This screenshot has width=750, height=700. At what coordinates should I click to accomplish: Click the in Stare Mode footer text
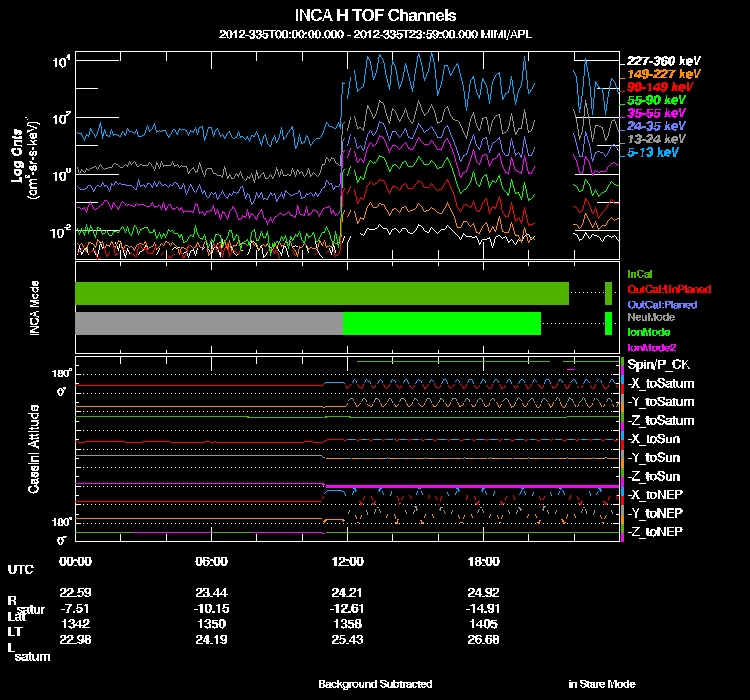601,684
